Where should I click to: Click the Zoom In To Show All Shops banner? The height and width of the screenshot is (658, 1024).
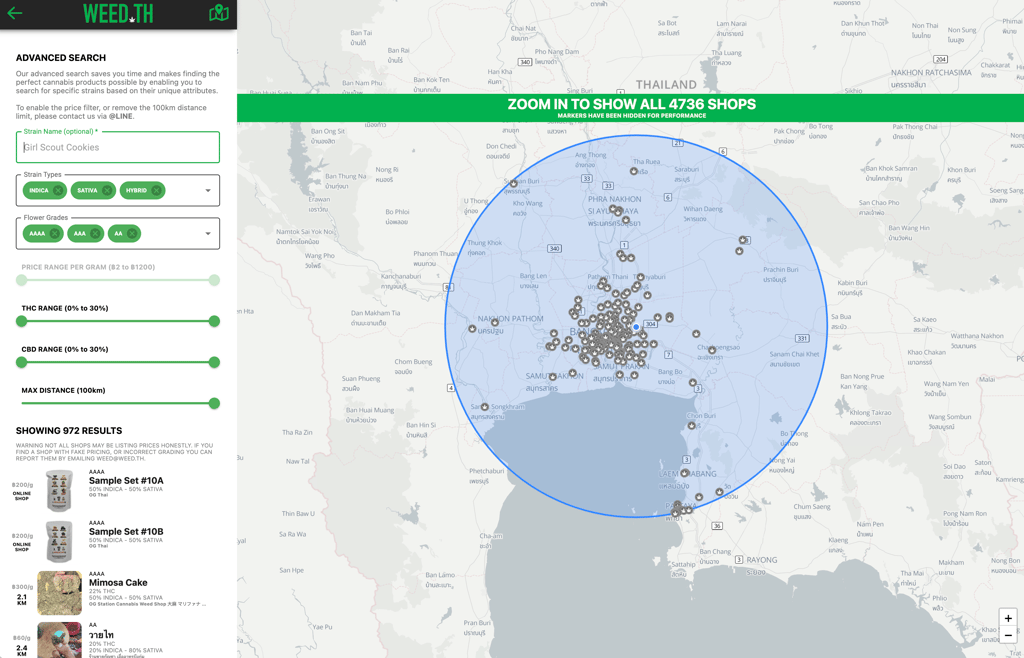point(631,108)
